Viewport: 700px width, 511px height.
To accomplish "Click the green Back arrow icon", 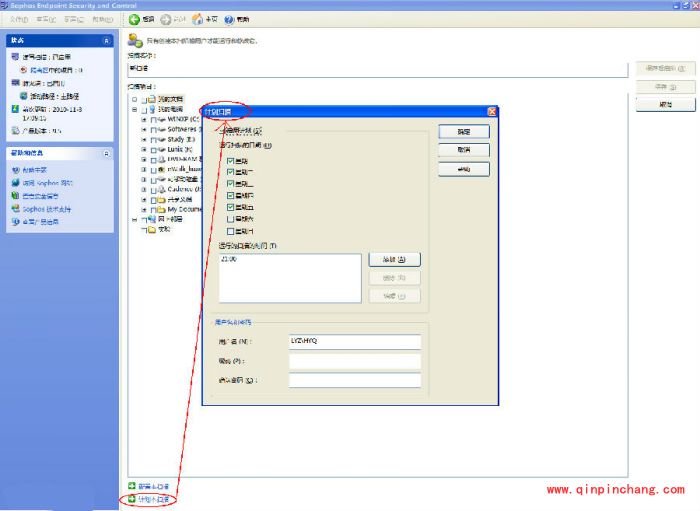I will [134, 19].
